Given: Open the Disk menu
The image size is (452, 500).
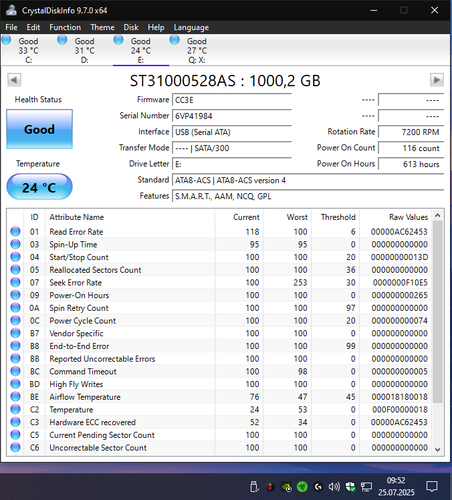Looking at the screenshot, I should [x=131, y=27].
